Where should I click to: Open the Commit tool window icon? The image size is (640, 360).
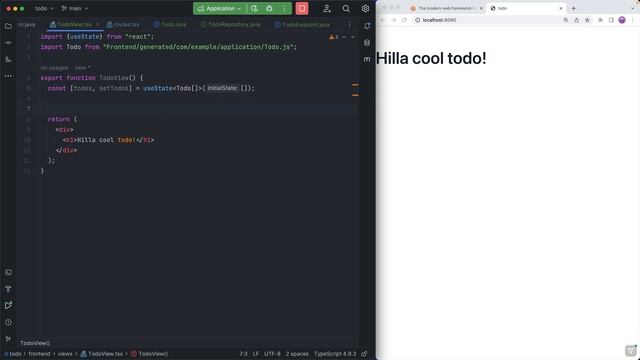pos(8,42)
